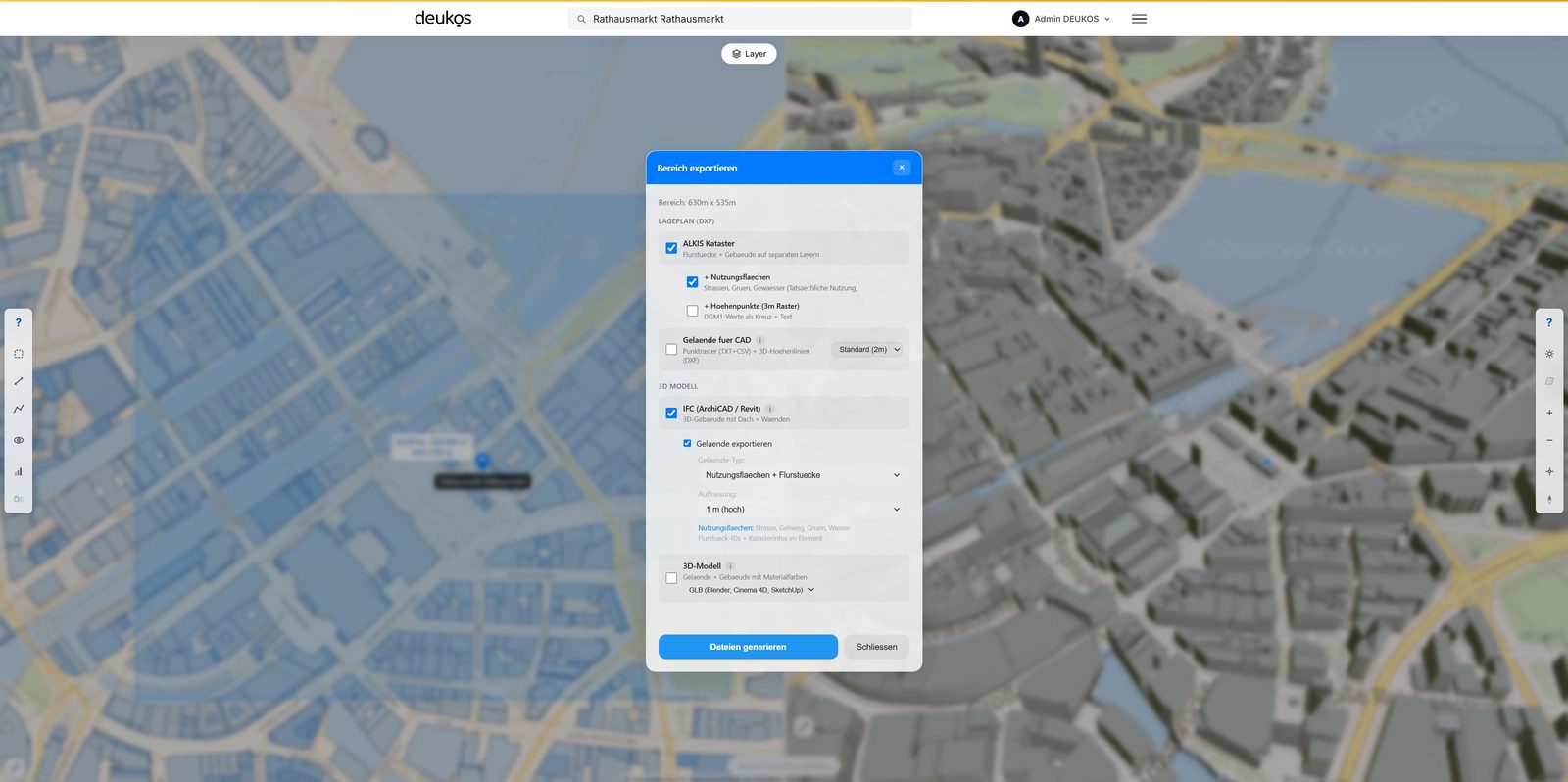Click the compass north icon
Viewport: 1568px width, 782px height.
pos(1549,499)
